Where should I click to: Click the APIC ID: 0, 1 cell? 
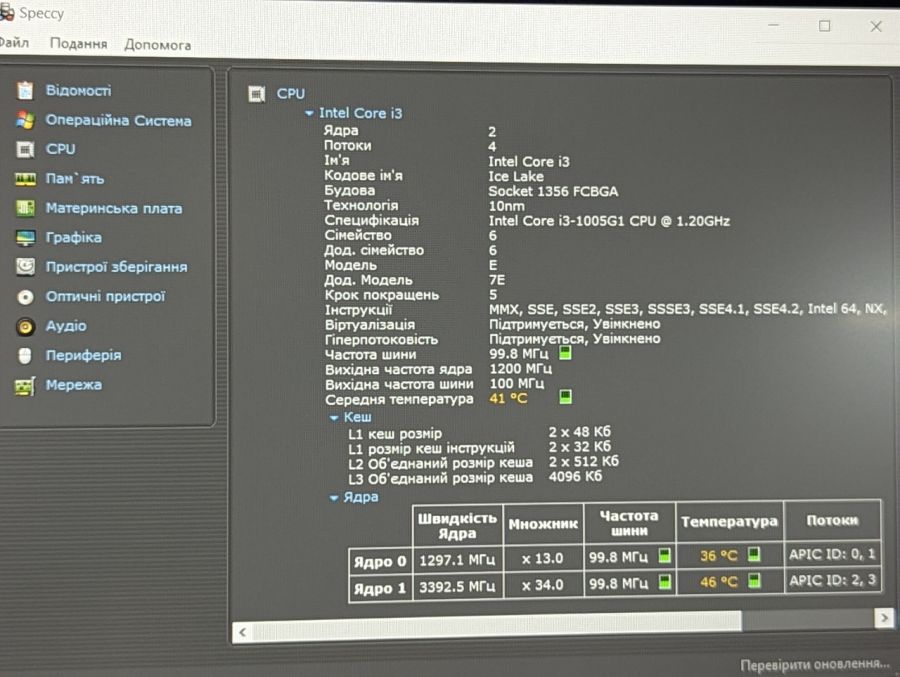(832, 554)
